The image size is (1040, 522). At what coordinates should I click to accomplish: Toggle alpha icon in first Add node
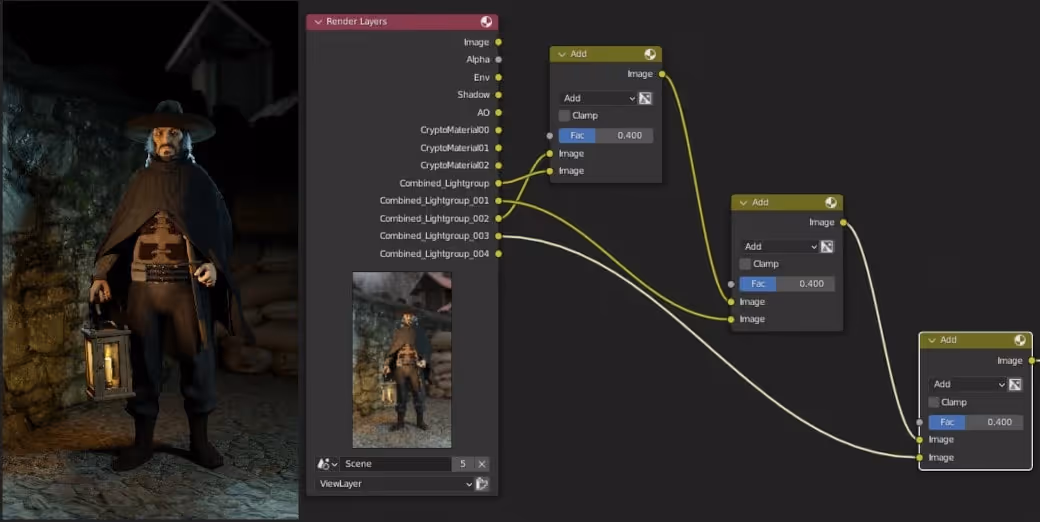pyautogui.click(x=645, y=98)
